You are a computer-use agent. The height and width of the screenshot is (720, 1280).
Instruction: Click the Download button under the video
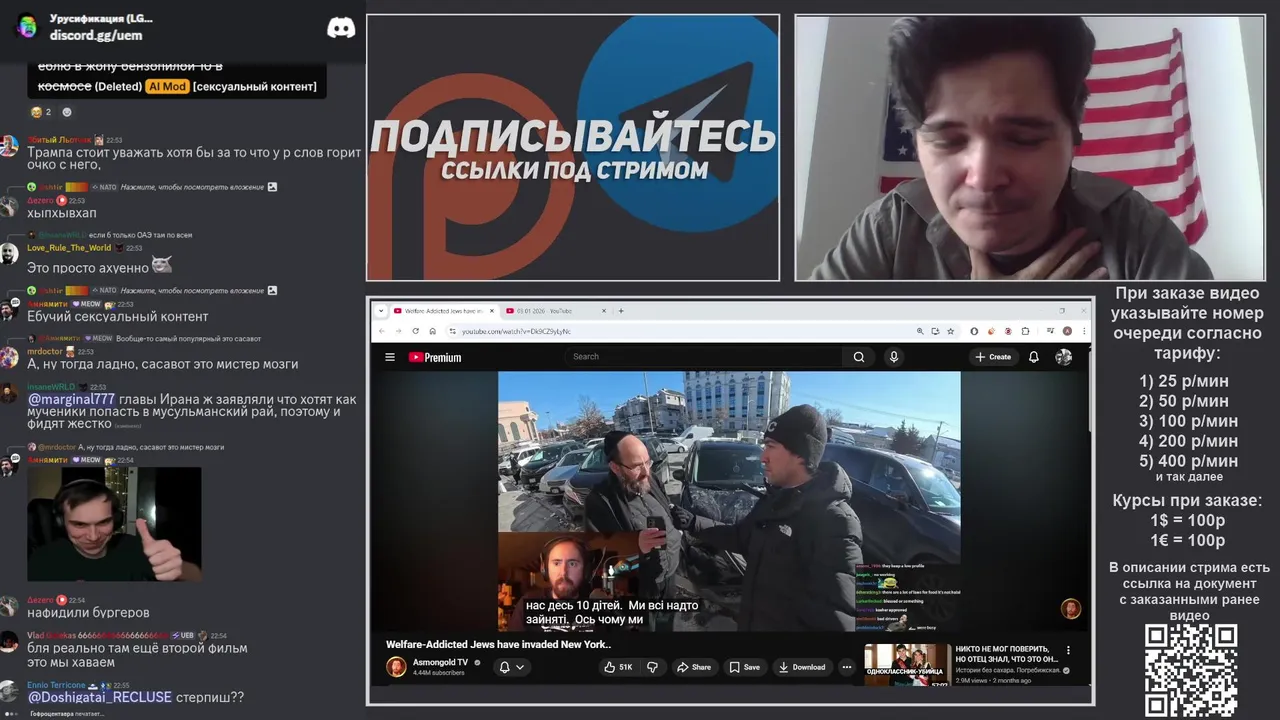[801, 667]
